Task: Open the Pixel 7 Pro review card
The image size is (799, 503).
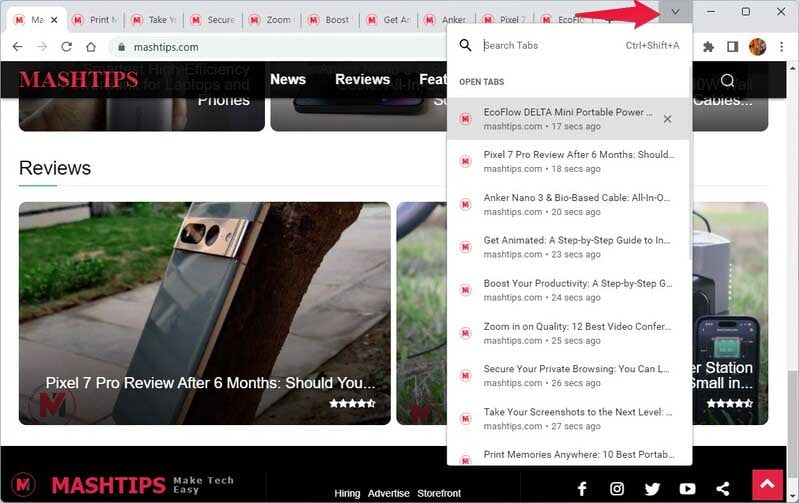Action: tap(205, 313)
